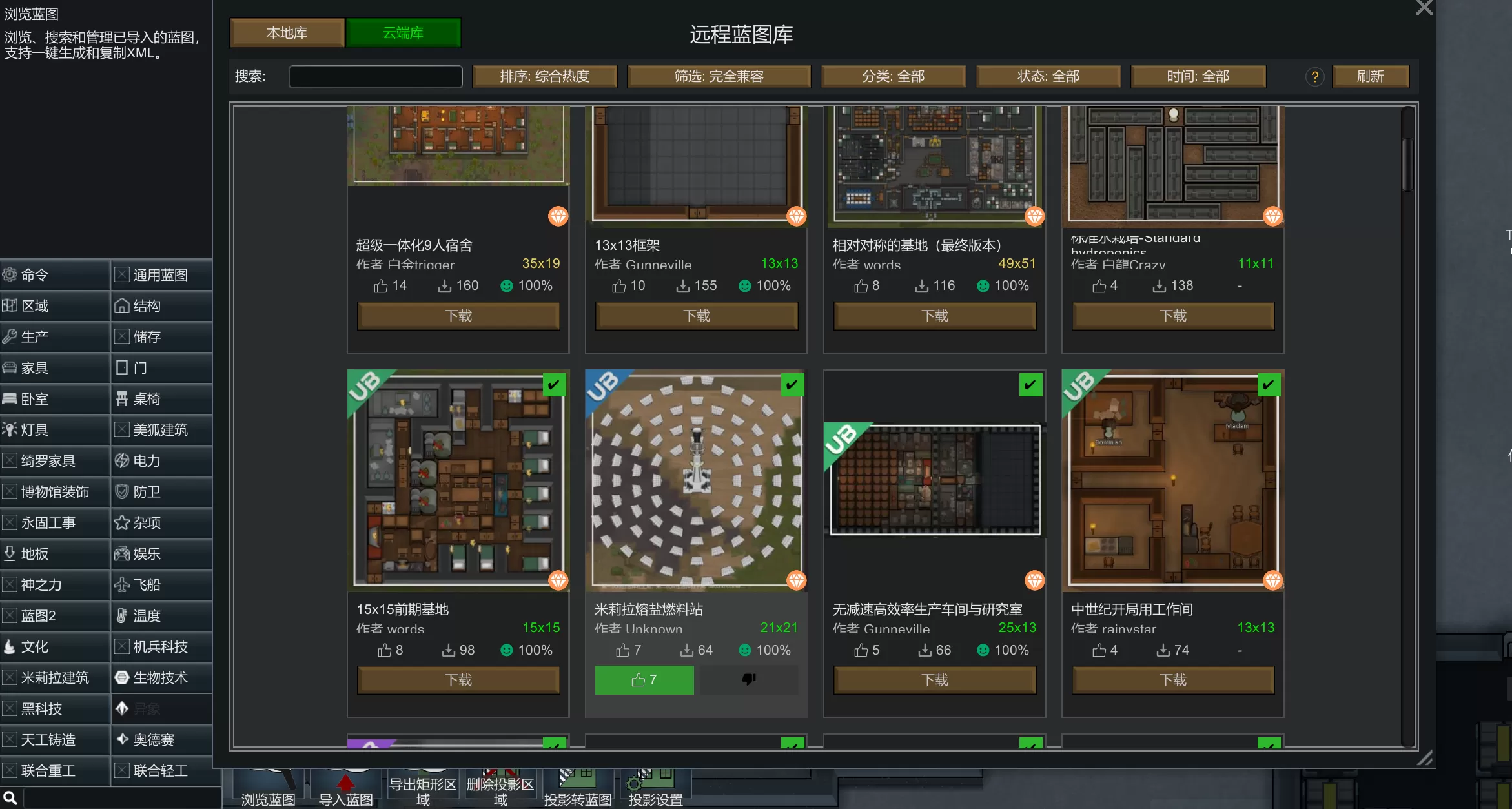Toggle green checkmark on 15x15前期基地 card
The height and width of the screenshot is (809, 1512).
553,385
